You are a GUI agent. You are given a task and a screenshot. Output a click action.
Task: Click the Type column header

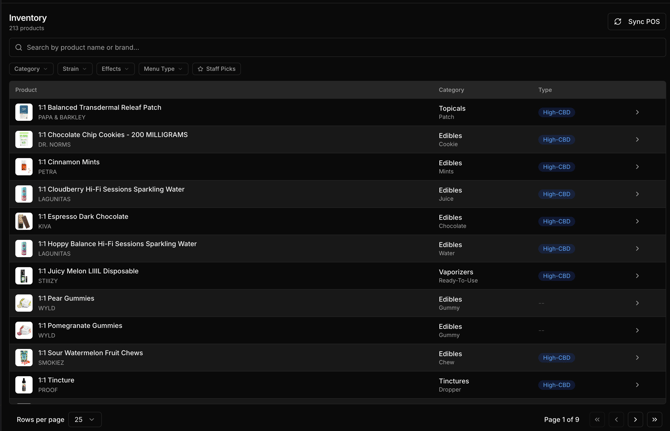pyautogui.click(x=545, y=90)
